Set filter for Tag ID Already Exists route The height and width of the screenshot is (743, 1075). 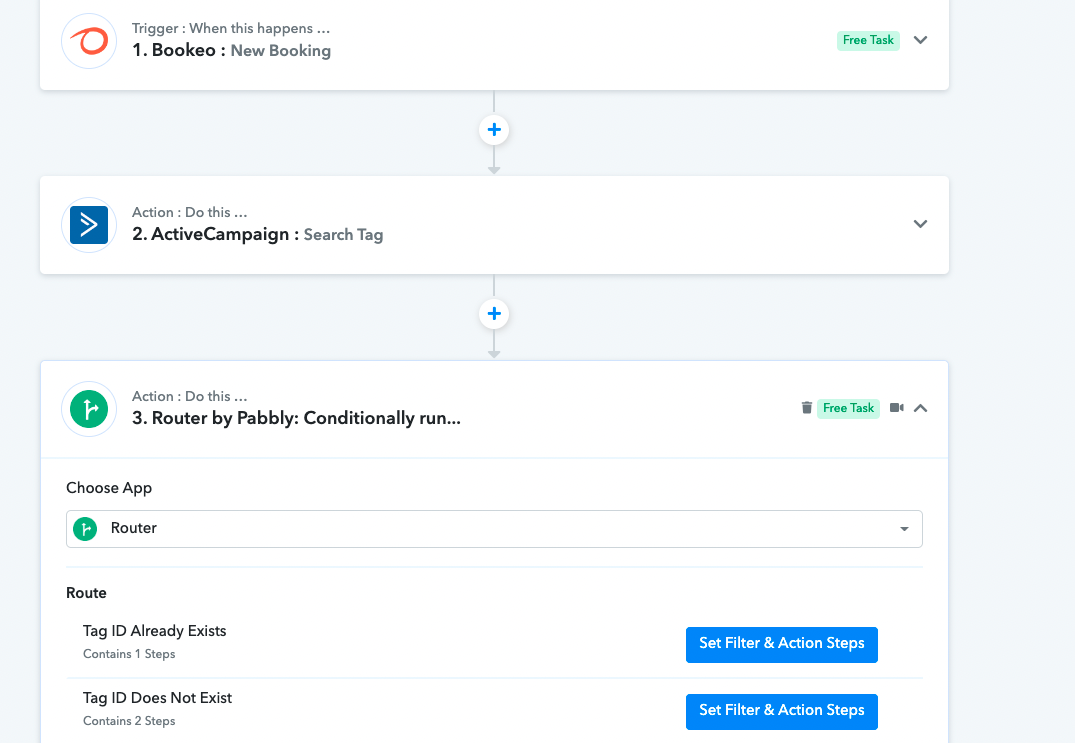coord(782,644)
